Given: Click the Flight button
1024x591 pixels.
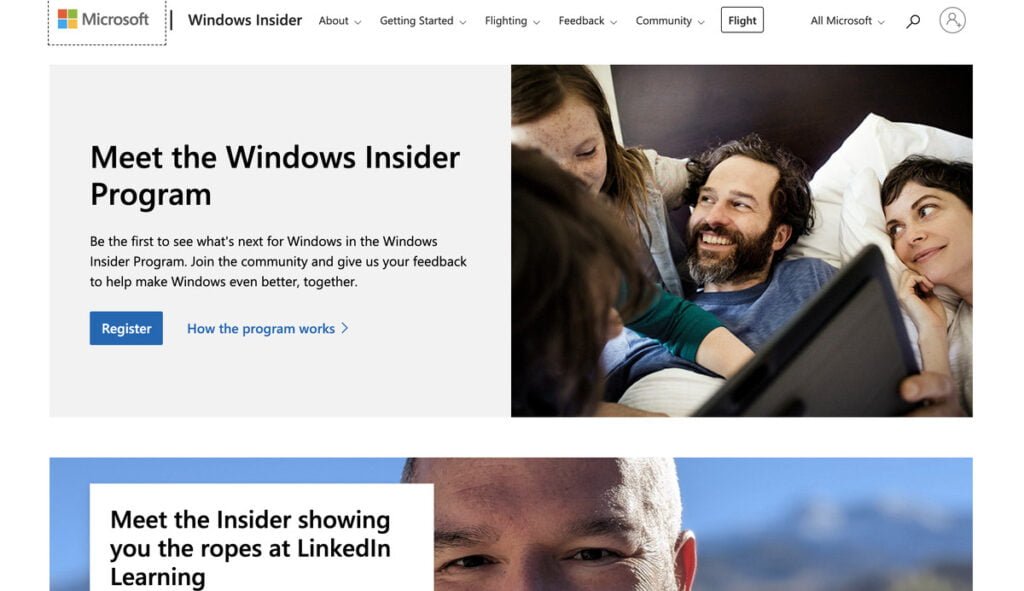Looking at the screenshot, I should click(742, 20).
